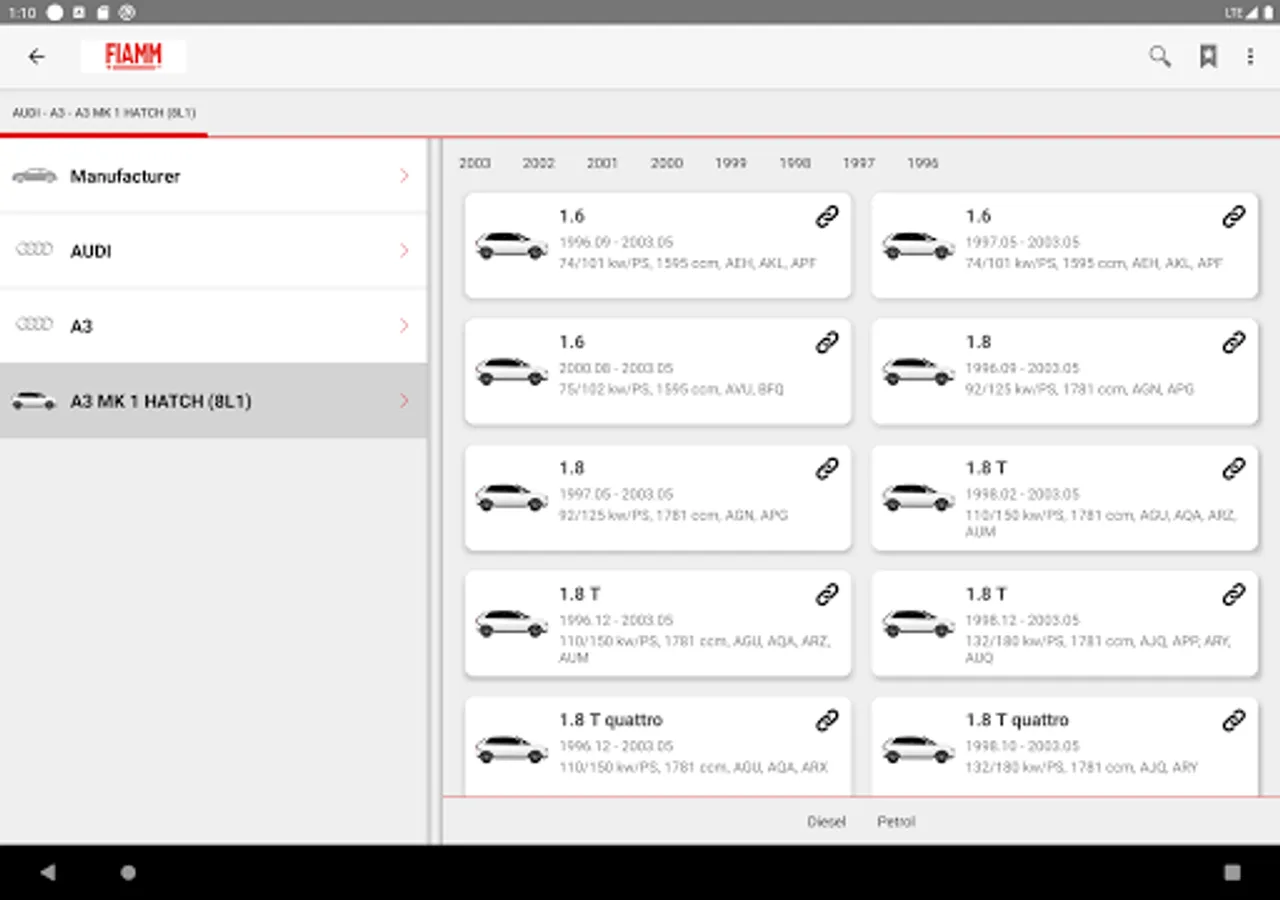Go back using the top arrow
This screenshot has height=900, width=1280.
[37, 57]
